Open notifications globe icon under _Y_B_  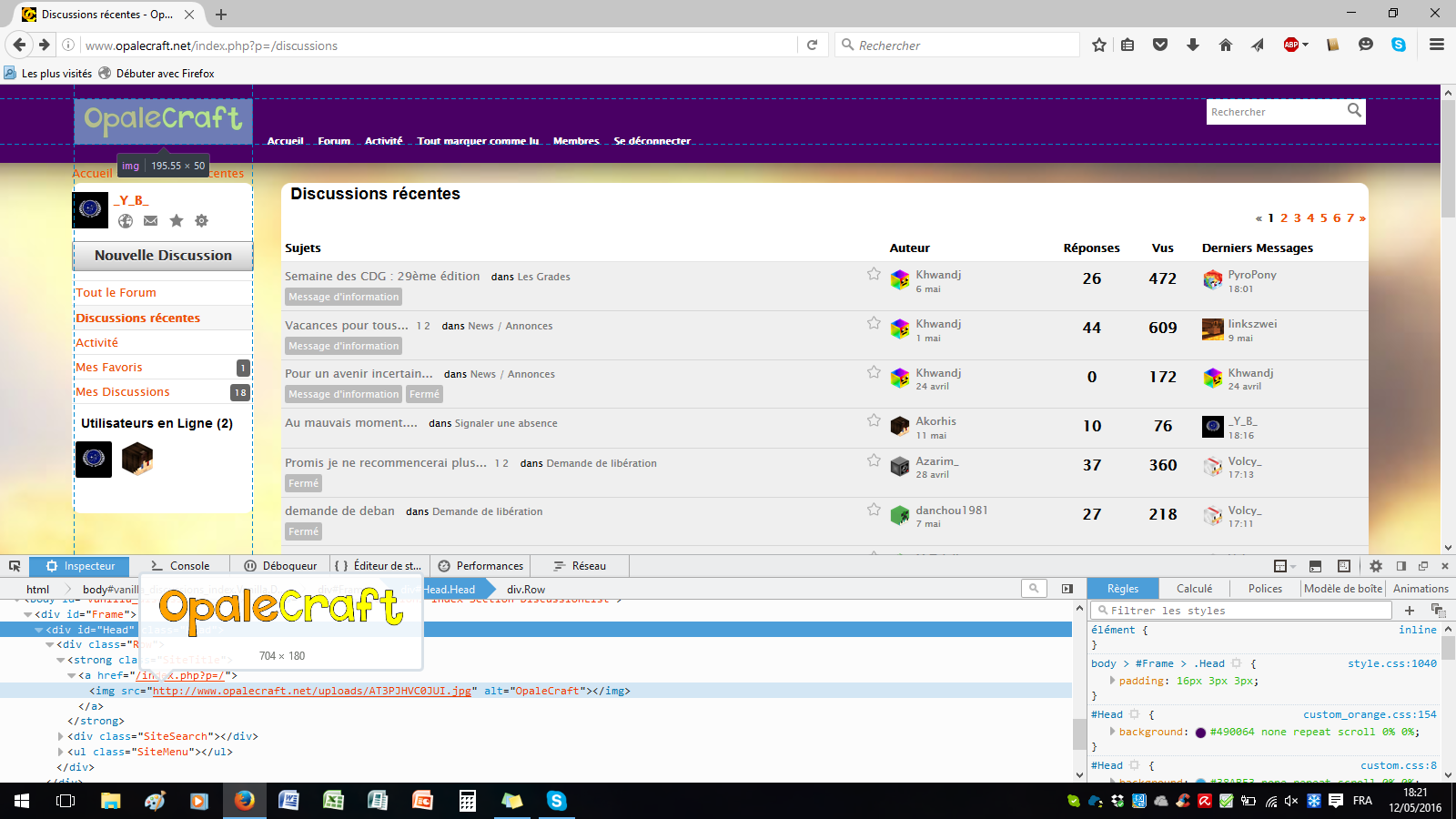pyautogui.click(x=126, y=220)
